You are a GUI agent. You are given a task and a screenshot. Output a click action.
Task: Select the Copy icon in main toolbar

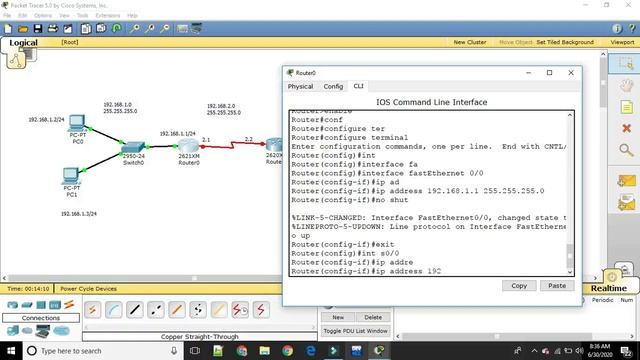(x=86, y=29)
